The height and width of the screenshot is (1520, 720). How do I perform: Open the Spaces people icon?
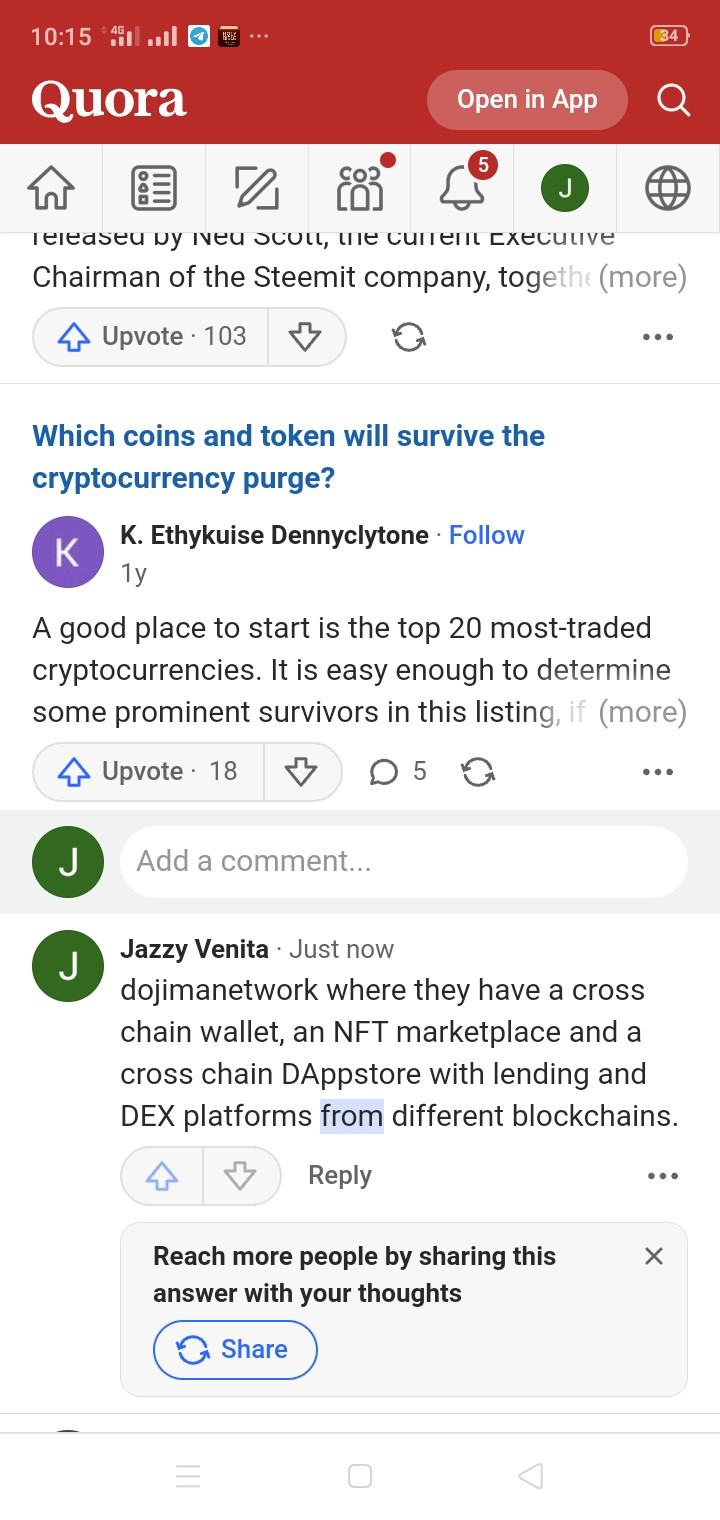pos(360,187)
